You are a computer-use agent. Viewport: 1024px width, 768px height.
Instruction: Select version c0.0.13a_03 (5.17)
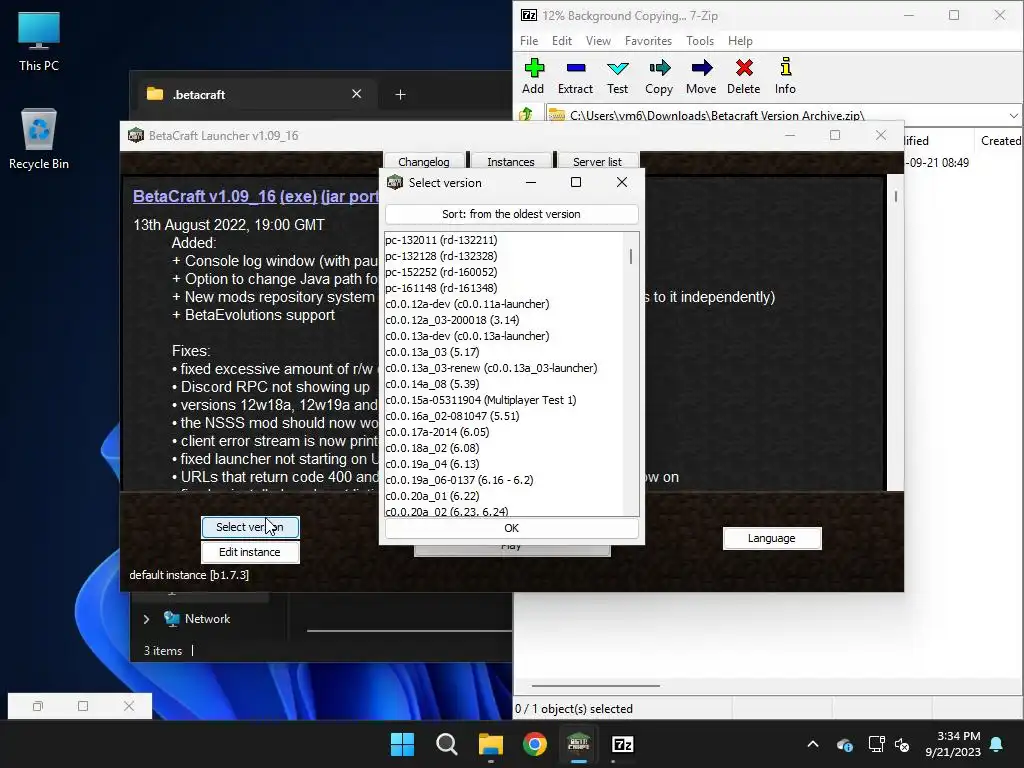pos(504,352)
